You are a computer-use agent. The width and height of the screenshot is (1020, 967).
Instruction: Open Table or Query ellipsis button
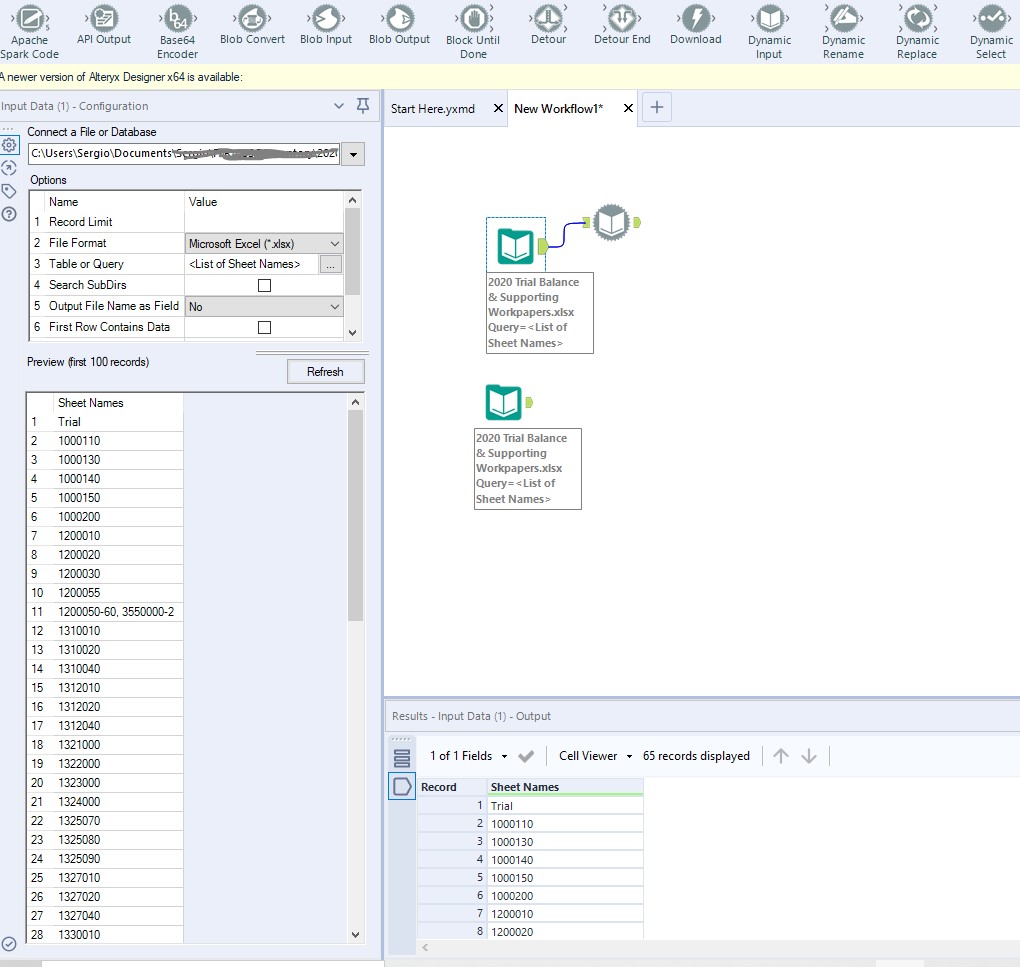[x=330, y=264]
